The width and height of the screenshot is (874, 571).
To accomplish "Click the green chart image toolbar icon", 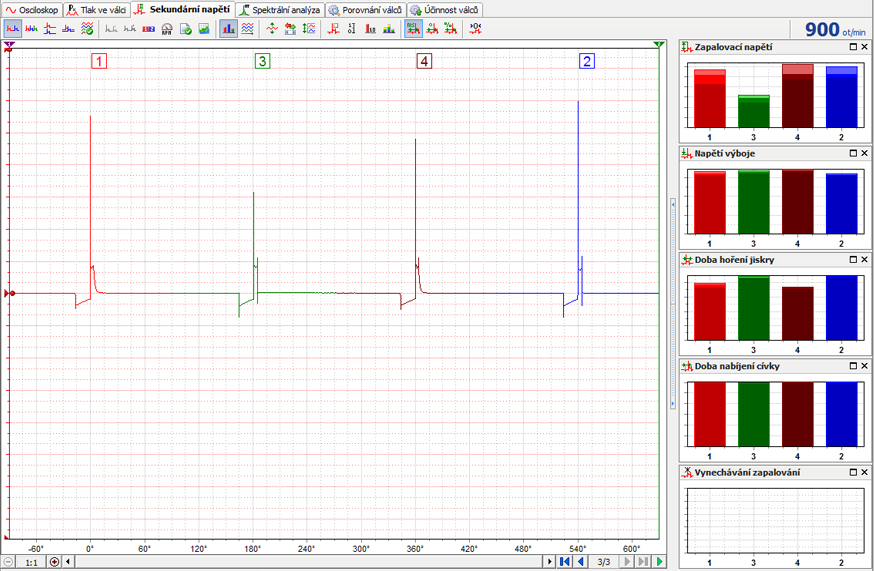I will [x=203, y=29].
